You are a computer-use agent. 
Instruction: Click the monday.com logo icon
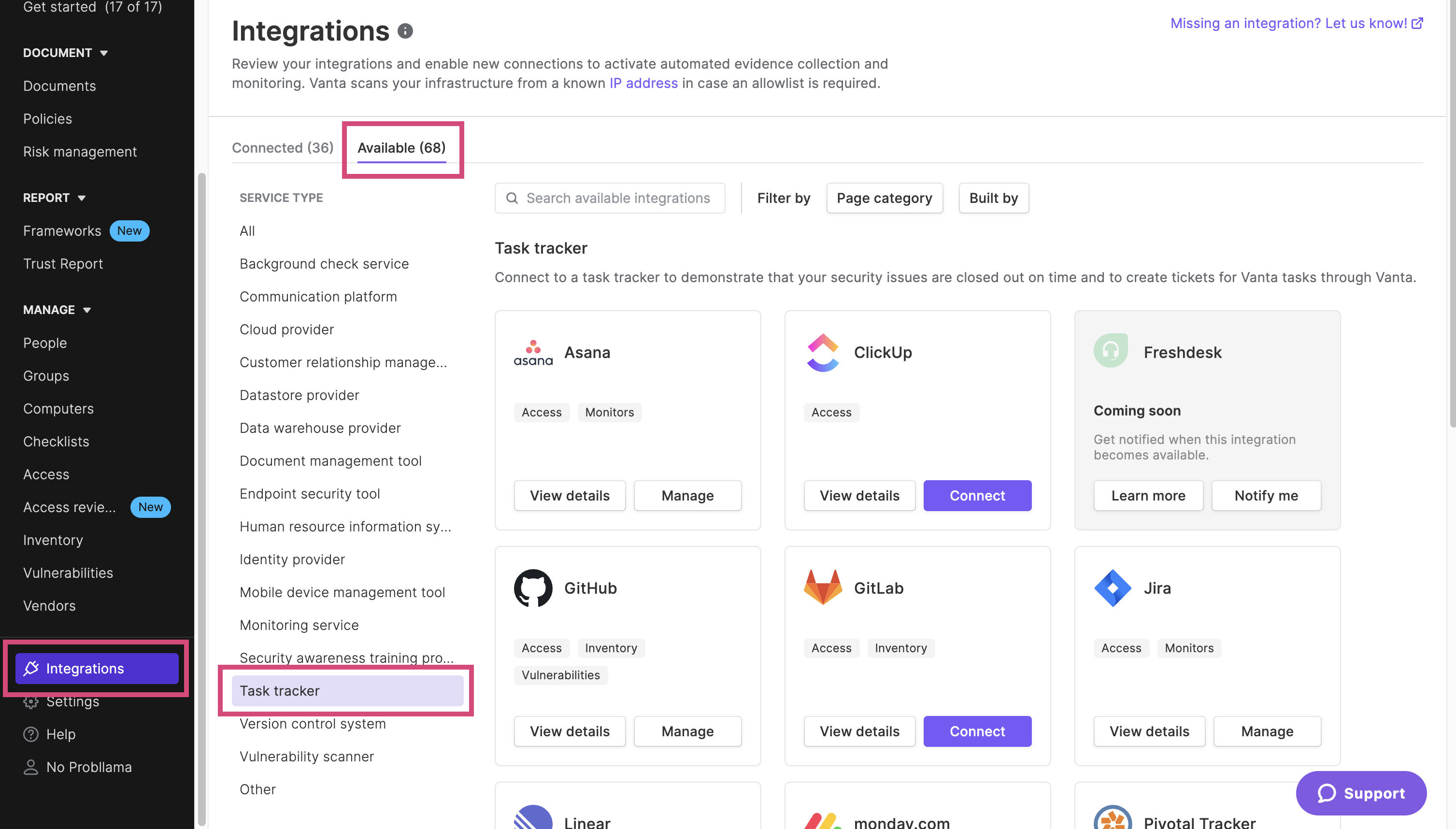point(823,820)
